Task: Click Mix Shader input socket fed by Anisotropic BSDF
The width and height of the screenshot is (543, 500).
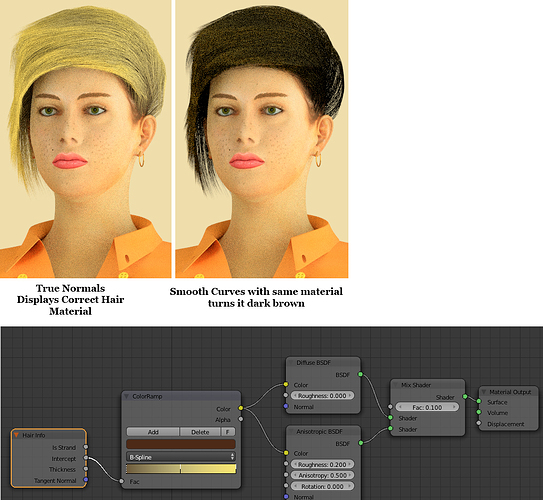Action: click(390, 428)
